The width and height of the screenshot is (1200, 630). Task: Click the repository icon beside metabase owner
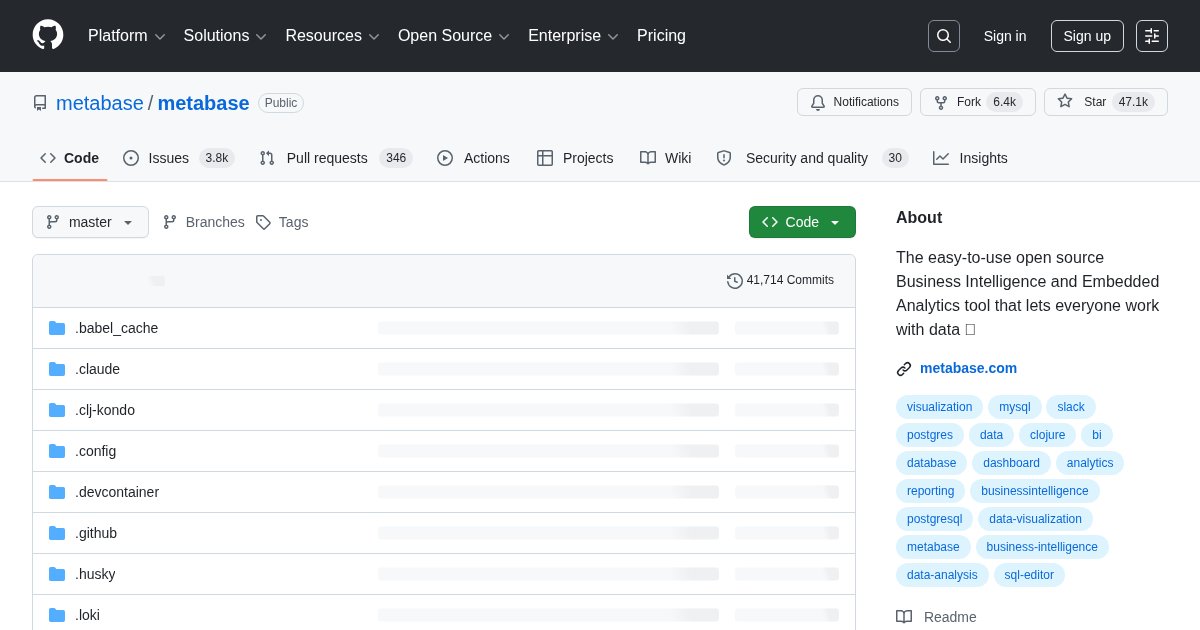click(40, 103)
